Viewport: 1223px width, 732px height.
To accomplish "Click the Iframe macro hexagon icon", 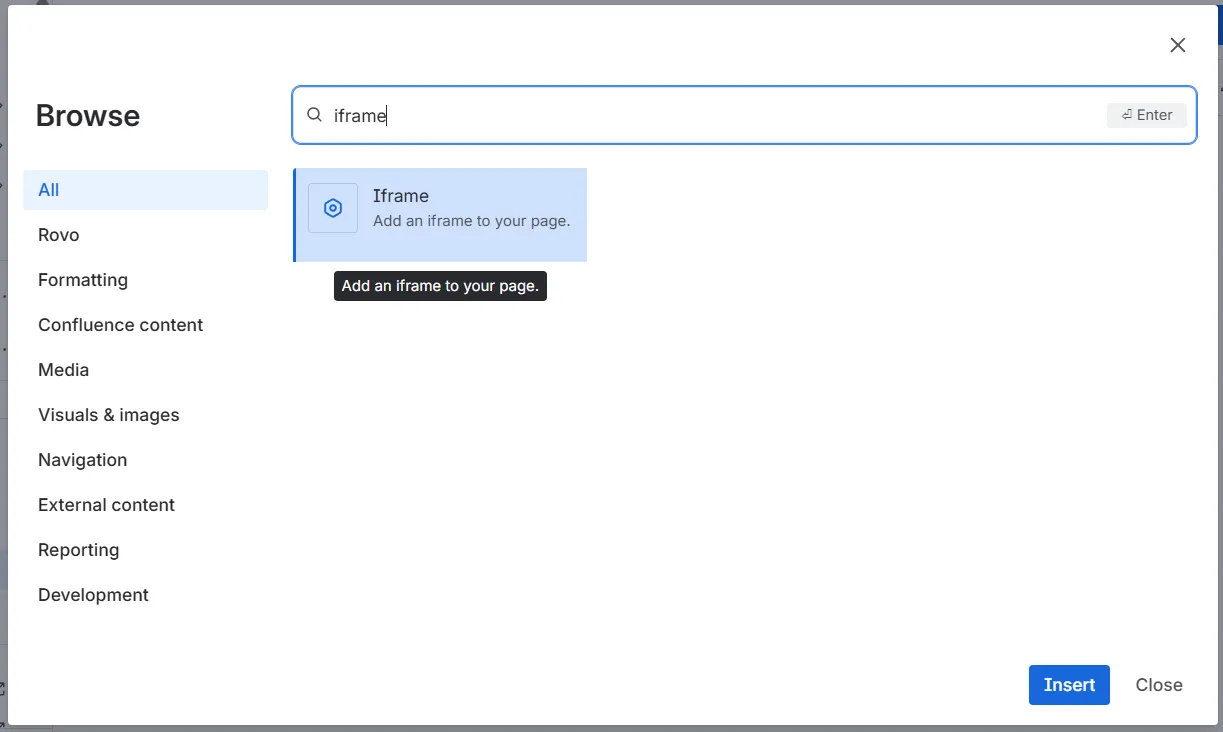I will 333,208.
